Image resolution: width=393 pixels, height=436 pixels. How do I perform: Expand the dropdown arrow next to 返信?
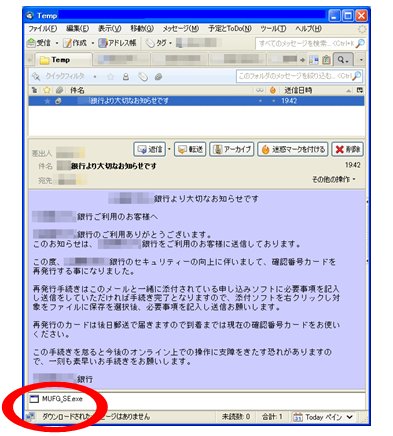pyautogui.click(x=169, y=149)
